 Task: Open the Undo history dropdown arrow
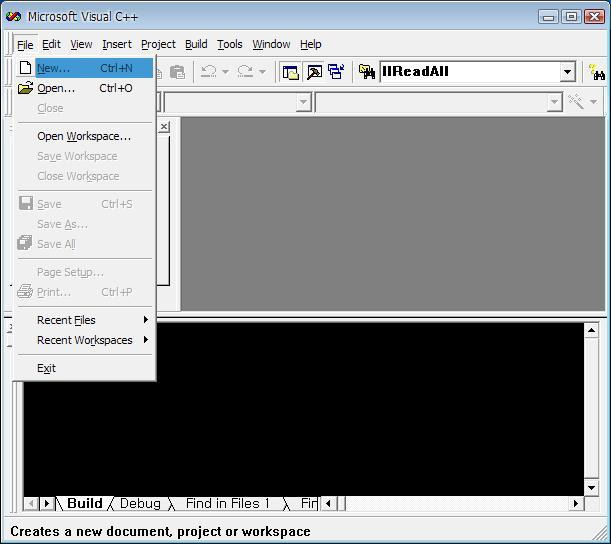(x=225, y=72)
